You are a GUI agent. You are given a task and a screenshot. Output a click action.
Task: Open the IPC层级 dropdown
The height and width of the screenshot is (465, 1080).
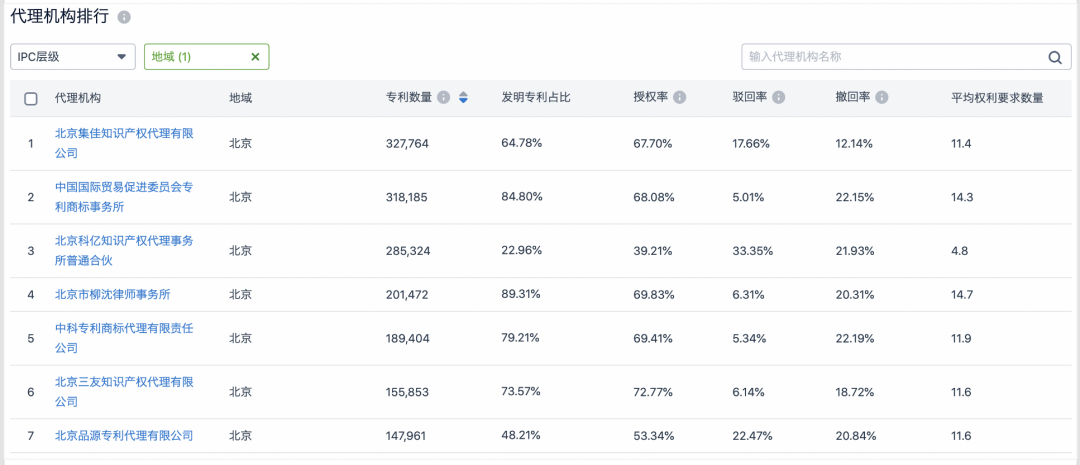pyautogui.click(x=73, y=57)
